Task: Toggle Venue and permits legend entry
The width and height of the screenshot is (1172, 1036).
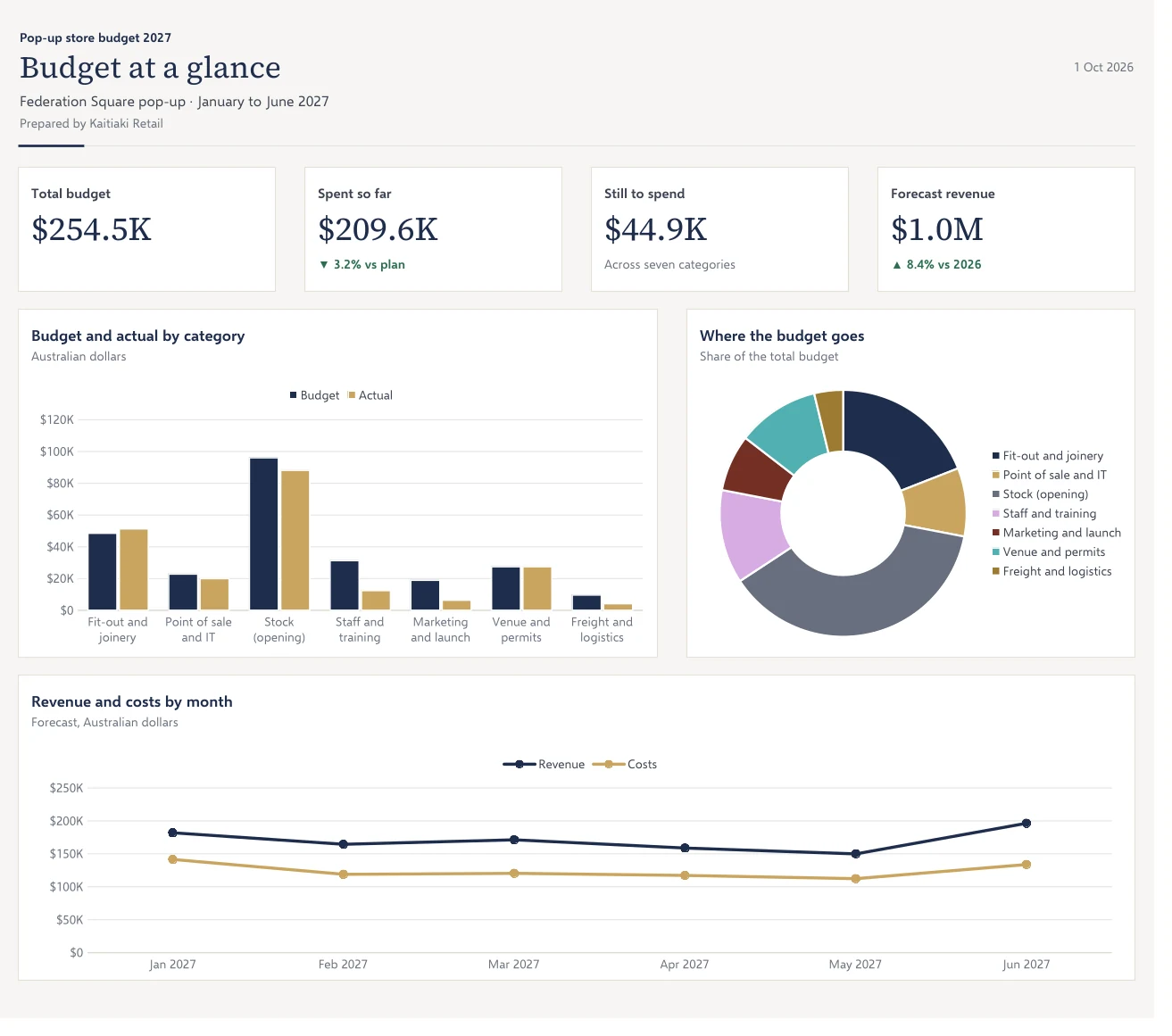Action: tap(1049, 552)
